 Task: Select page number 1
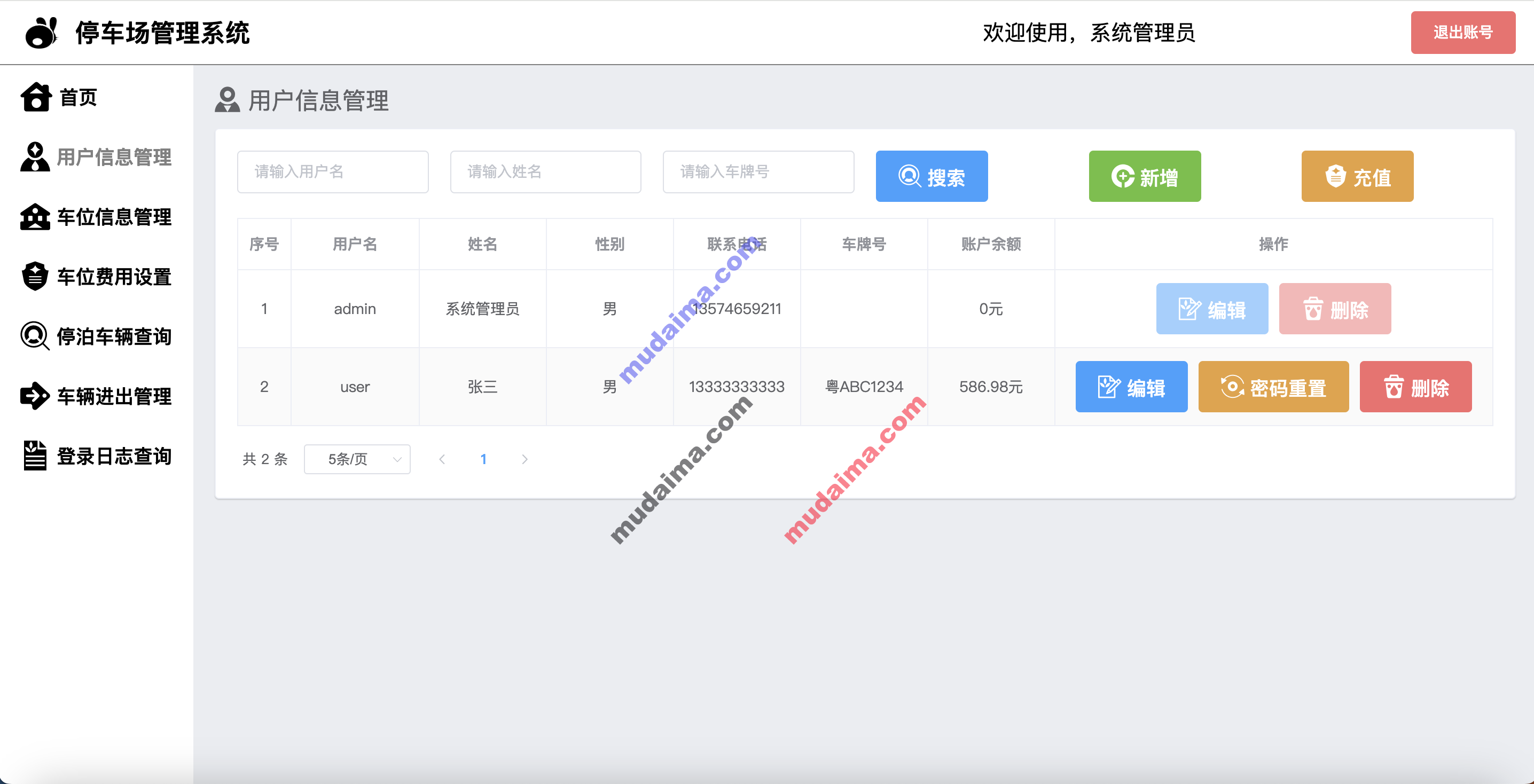(483, 459)
